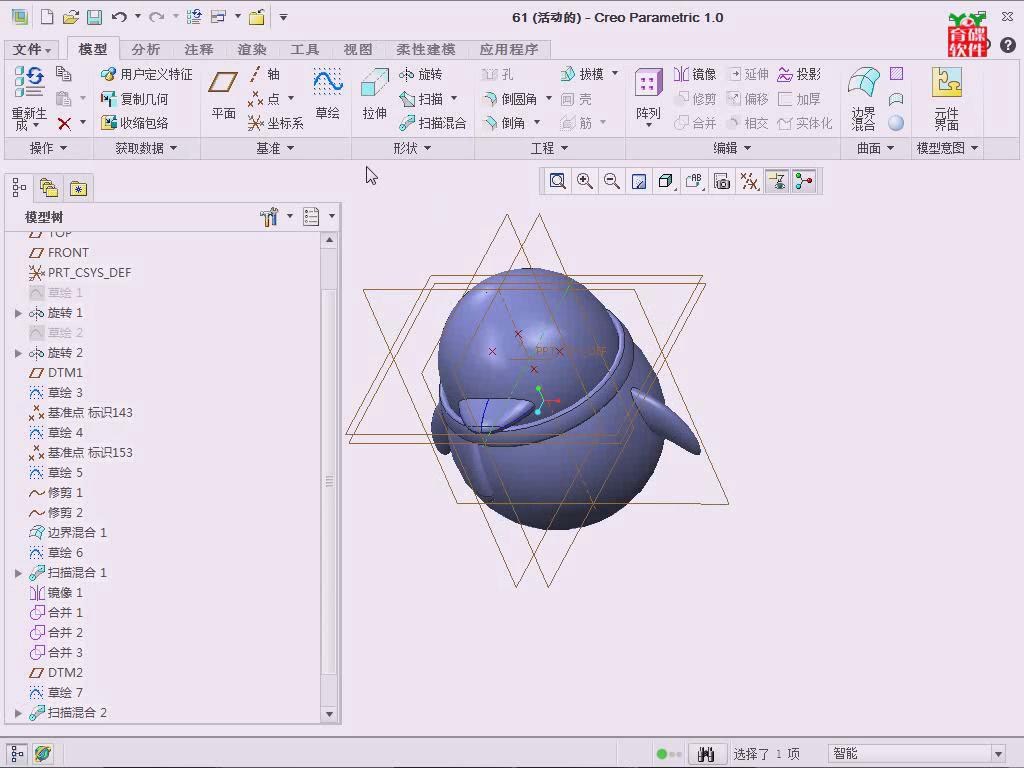Toggle annotation display in graphics toolbar
1024x768 pixels.
pyautogui.click(x=776, y=181)
